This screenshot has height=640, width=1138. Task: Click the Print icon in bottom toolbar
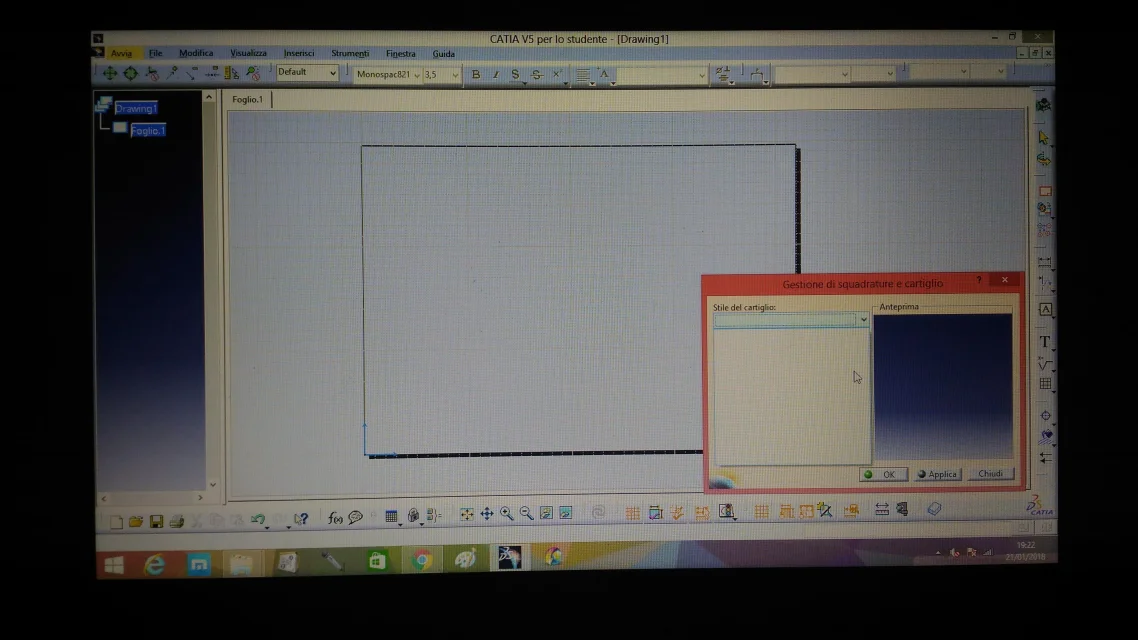point(176,521)
